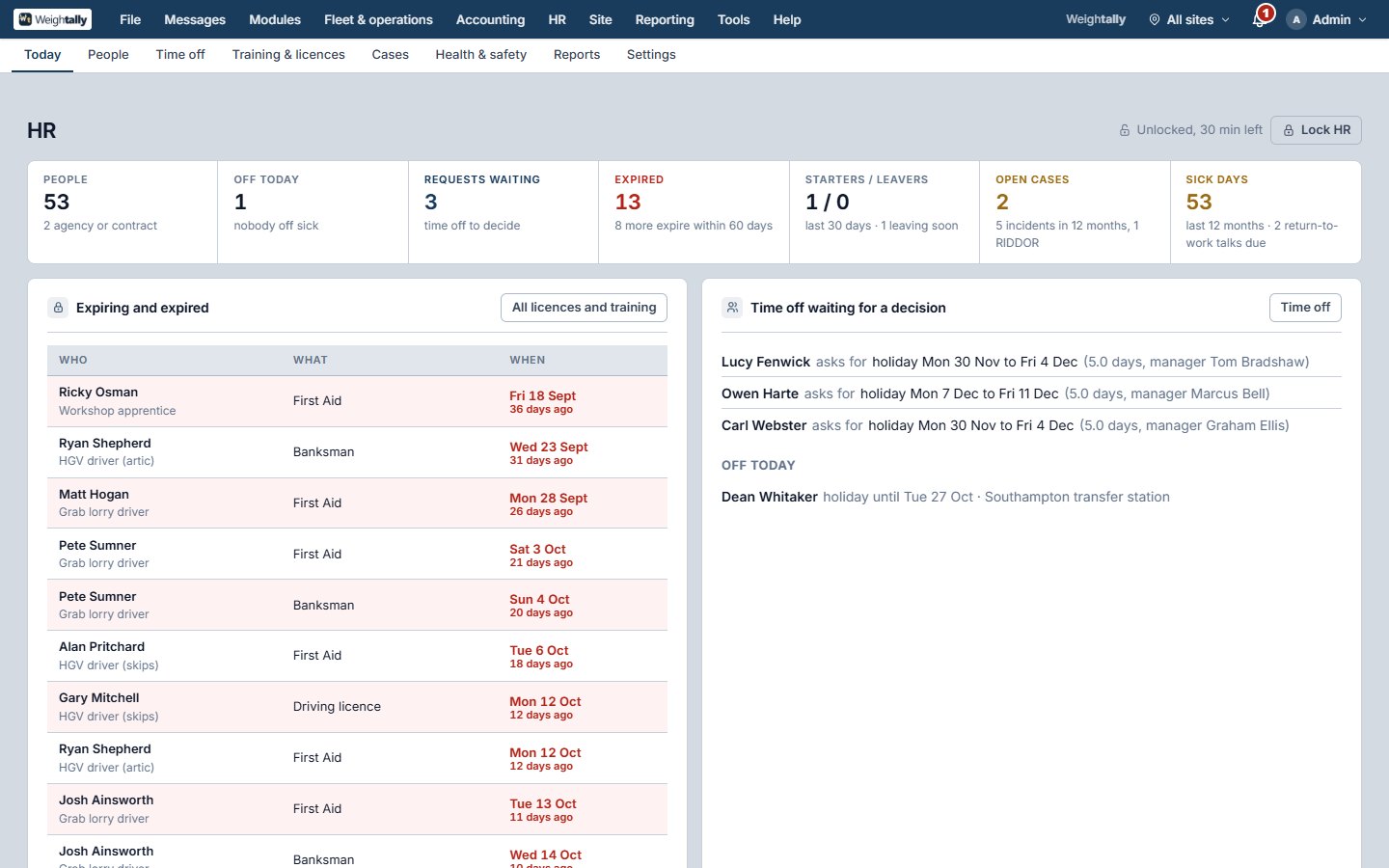
Task: Open the Fleet & operations menu
Action: 378,19
